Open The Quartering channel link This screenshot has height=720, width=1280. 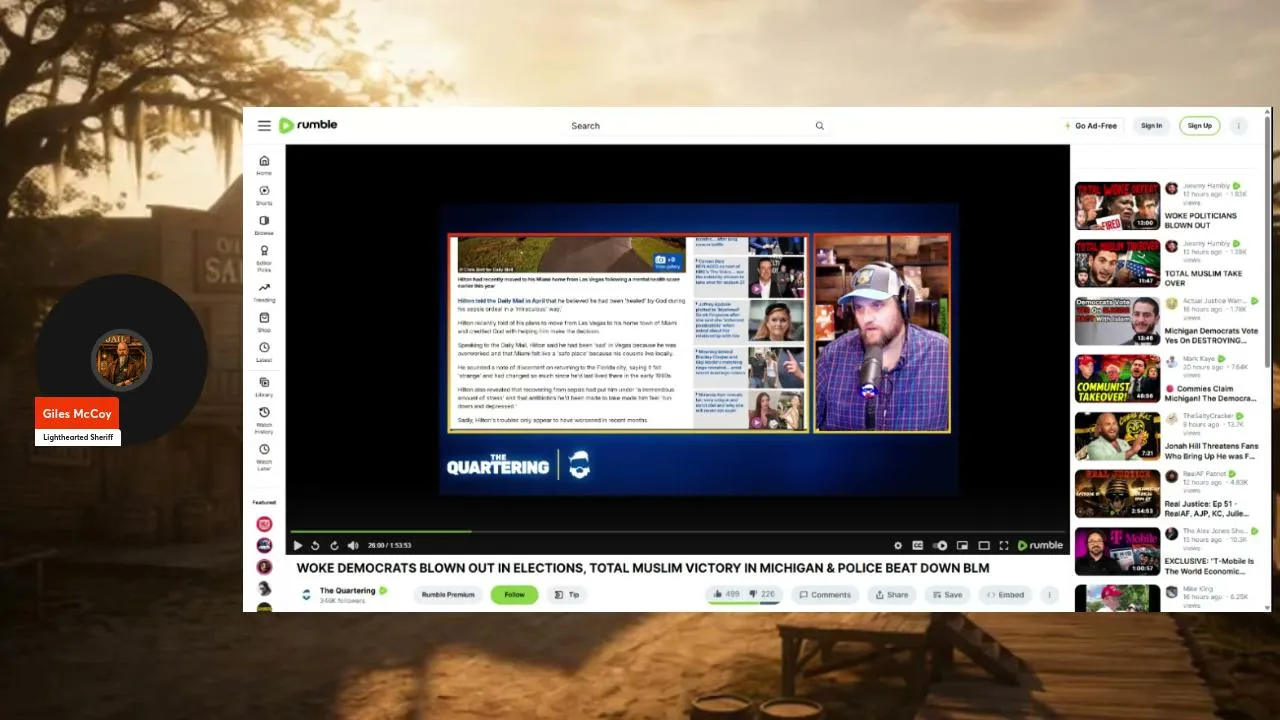347,591
